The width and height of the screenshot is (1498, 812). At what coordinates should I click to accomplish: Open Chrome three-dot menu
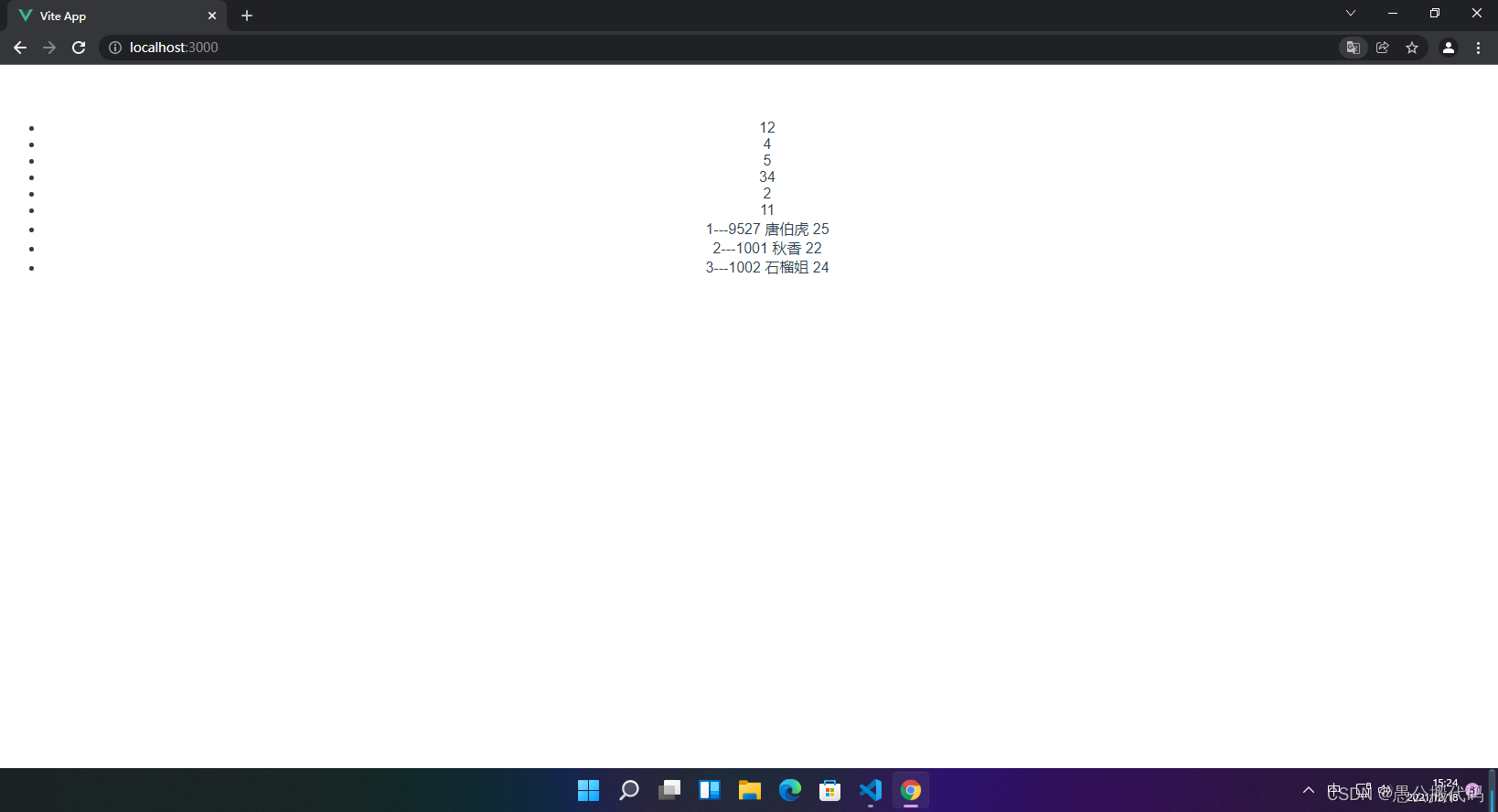click(x=1478, y=48)
